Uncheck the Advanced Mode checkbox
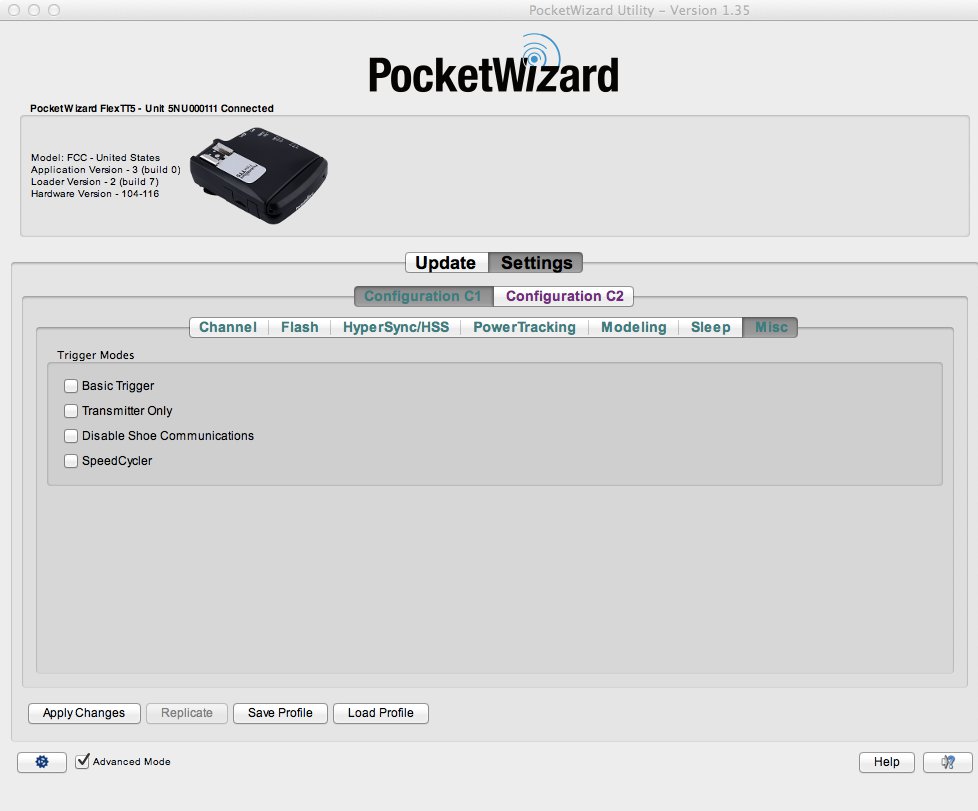 [83, 761]
